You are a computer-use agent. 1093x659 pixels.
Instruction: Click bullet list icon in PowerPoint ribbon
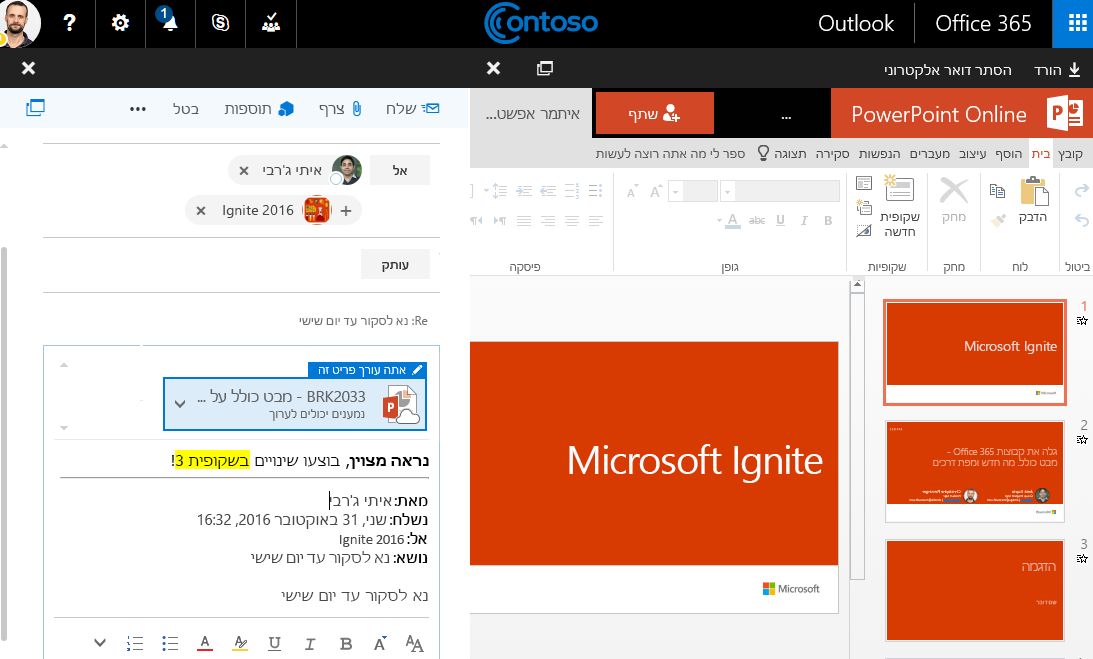tap(595, 190)
